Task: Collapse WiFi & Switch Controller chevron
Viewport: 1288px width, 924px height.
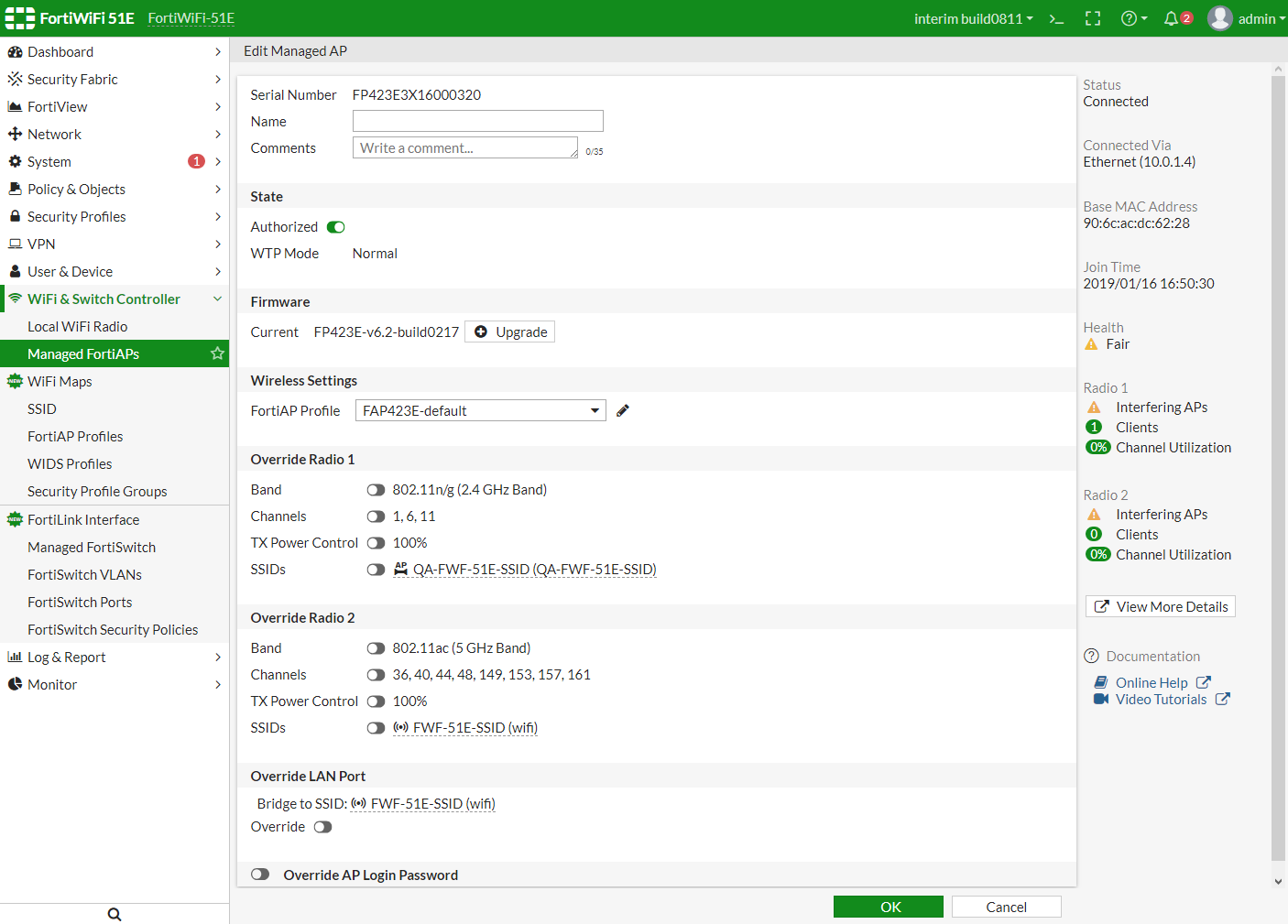Action: (x=218, y=299)
